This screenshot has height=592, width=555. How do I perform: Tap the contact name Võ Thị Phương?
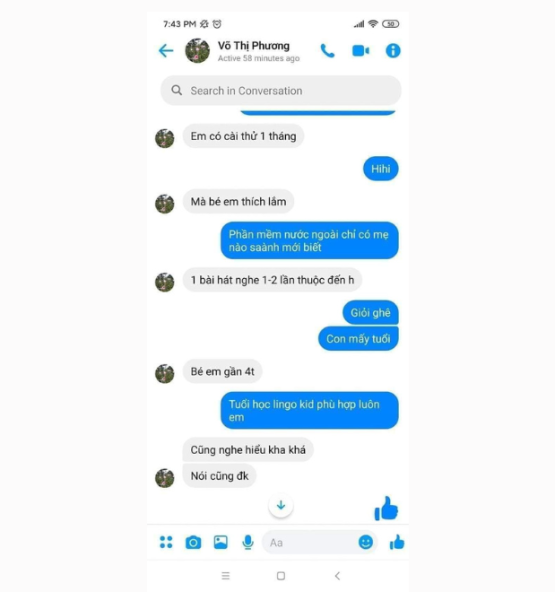coord(253,46)
